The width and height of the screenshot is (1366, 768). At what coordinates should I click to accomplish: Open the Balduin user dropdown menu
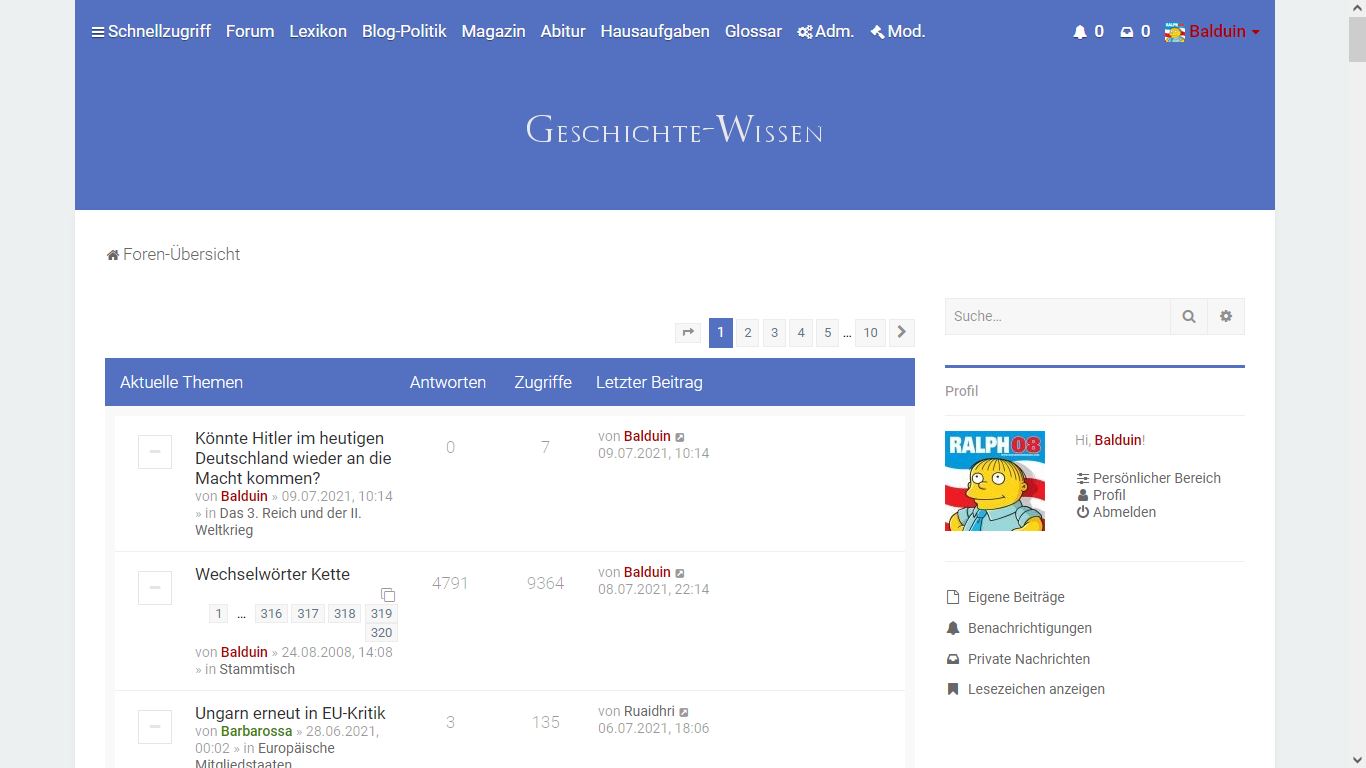[1212, 32]
